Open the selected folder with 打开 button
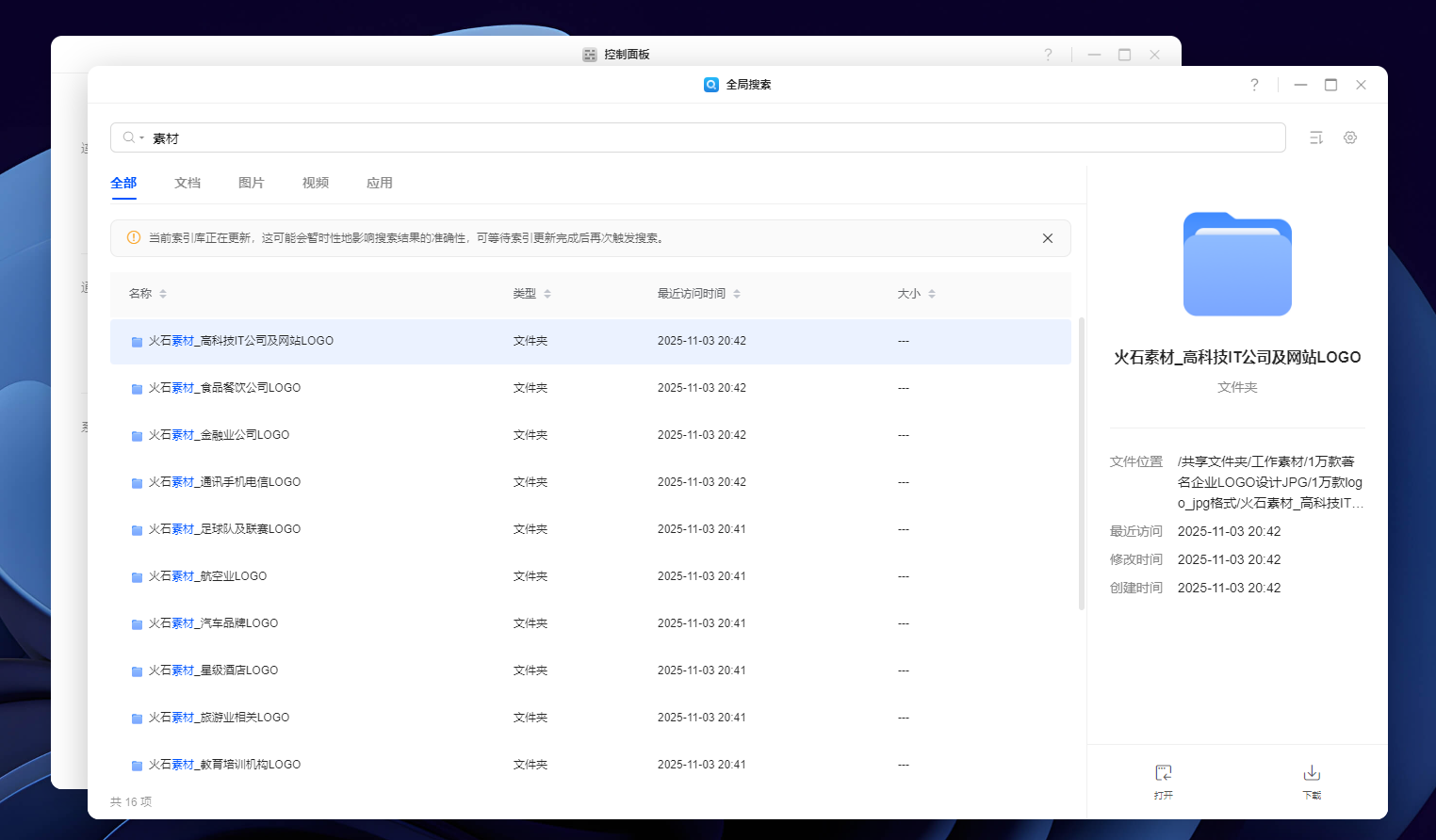1436x840 pixels. pos(1164,782)
